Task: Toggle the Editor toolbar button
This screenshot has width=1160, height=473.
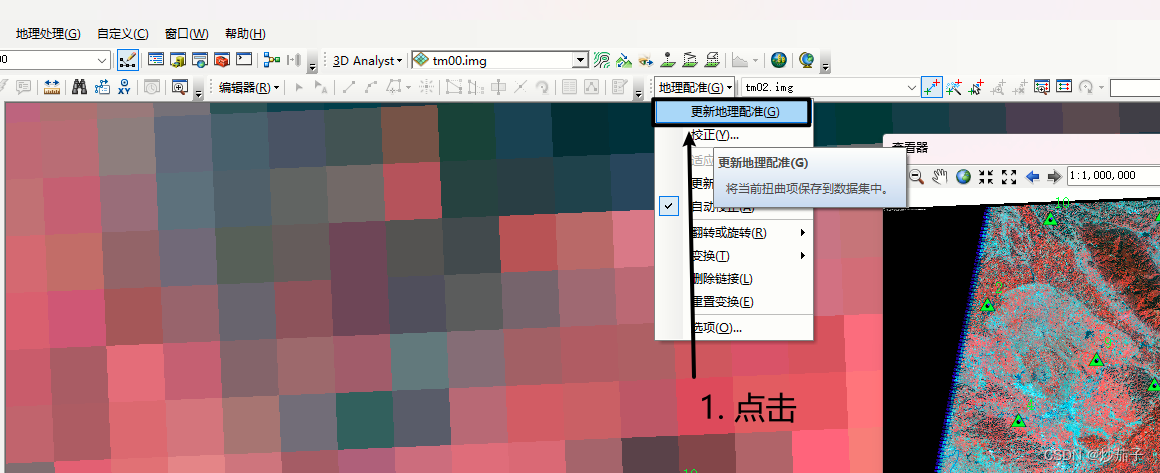Action: click(127, 60)
